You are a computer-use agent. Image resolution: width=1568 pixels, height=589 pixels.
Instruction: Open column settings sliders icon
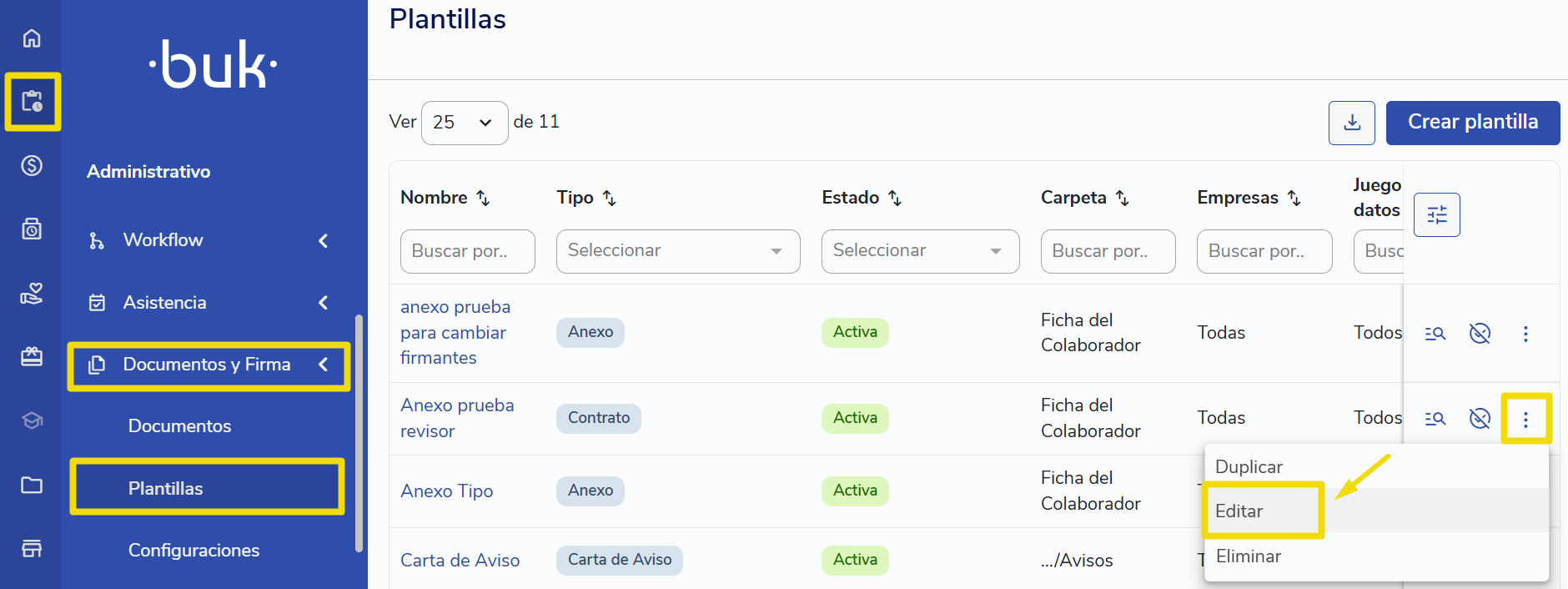[1436, 214]
